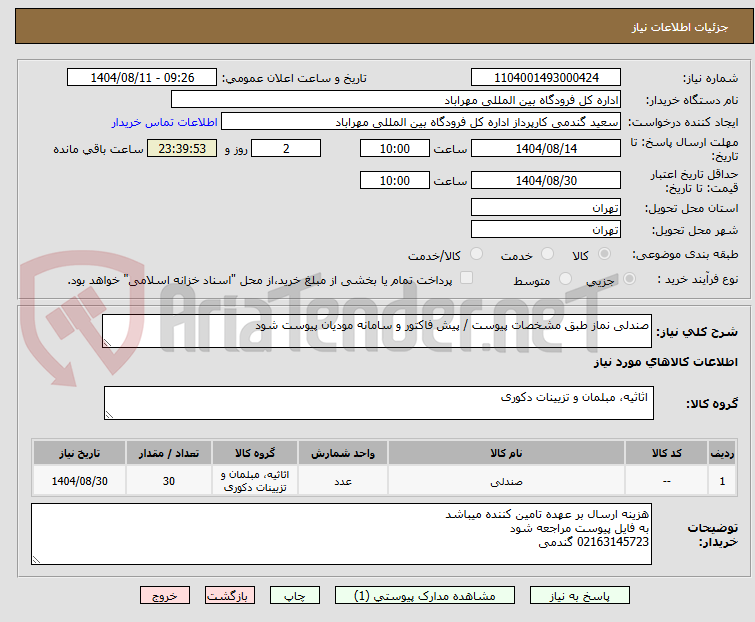Click the response deadline date 1404/08/14
The width and height of the screenshot is (755, 622).
[x=546, y=148]
